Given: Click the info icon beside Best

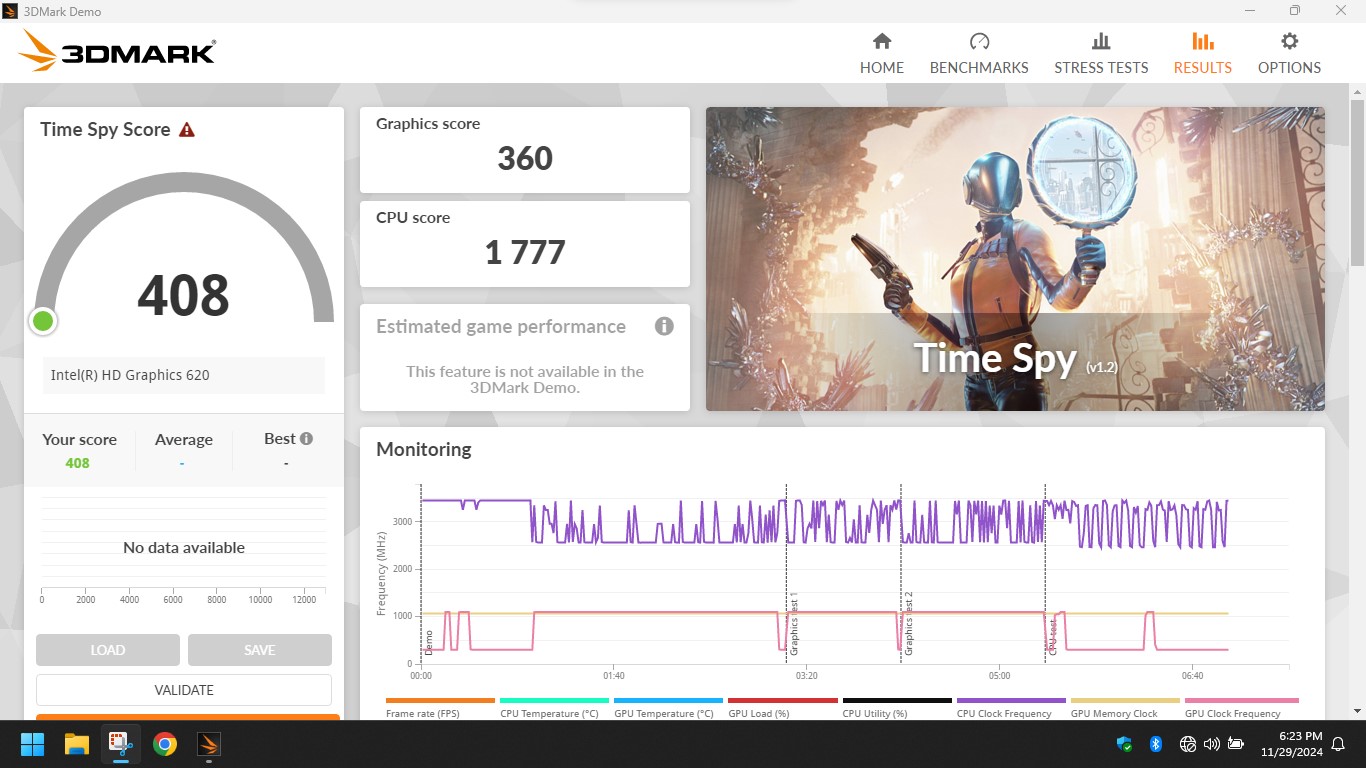Looking at the screenshot, I should pos(306,438).
